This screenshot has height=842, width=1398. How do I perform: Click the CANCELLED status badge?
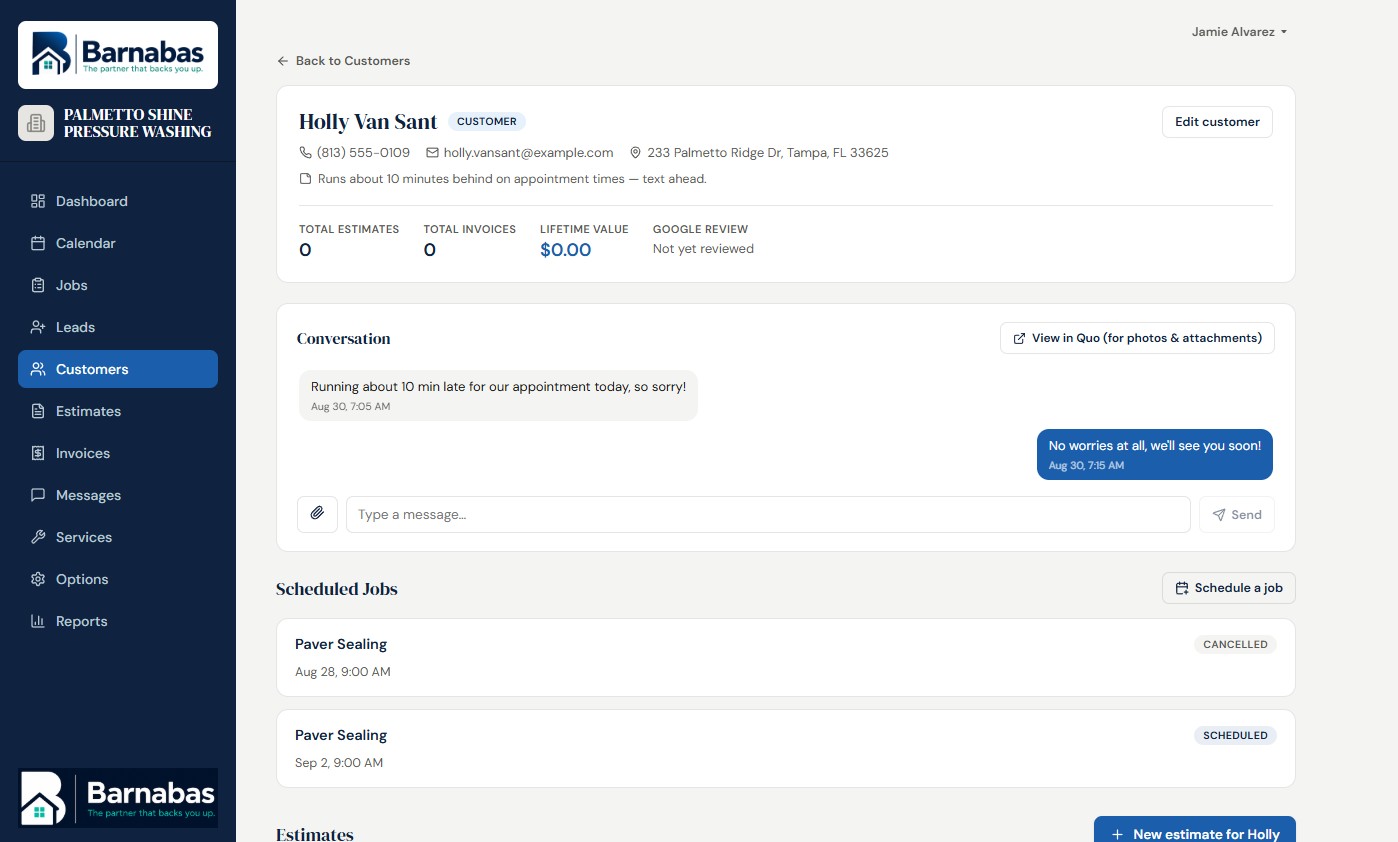[x=1235, y=645]
